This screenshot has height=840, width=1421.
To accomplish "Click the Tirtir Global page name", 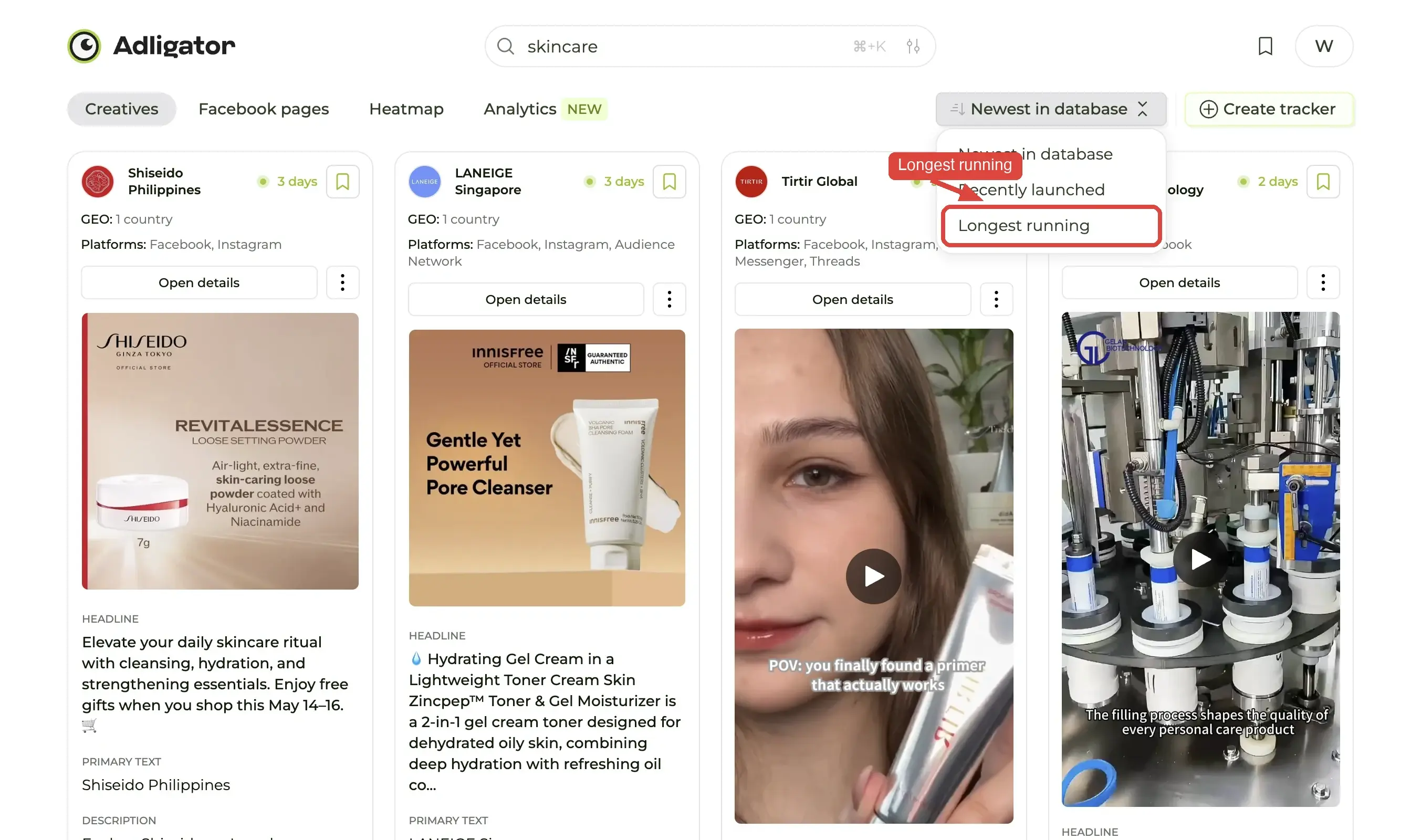I will (819, 182).
